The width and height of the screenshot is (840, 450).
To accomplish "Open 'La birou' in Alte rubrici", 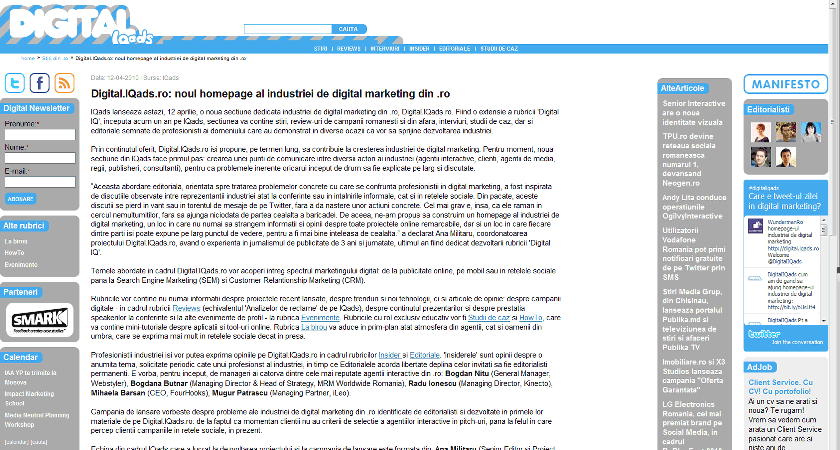I will click(16, 242).
